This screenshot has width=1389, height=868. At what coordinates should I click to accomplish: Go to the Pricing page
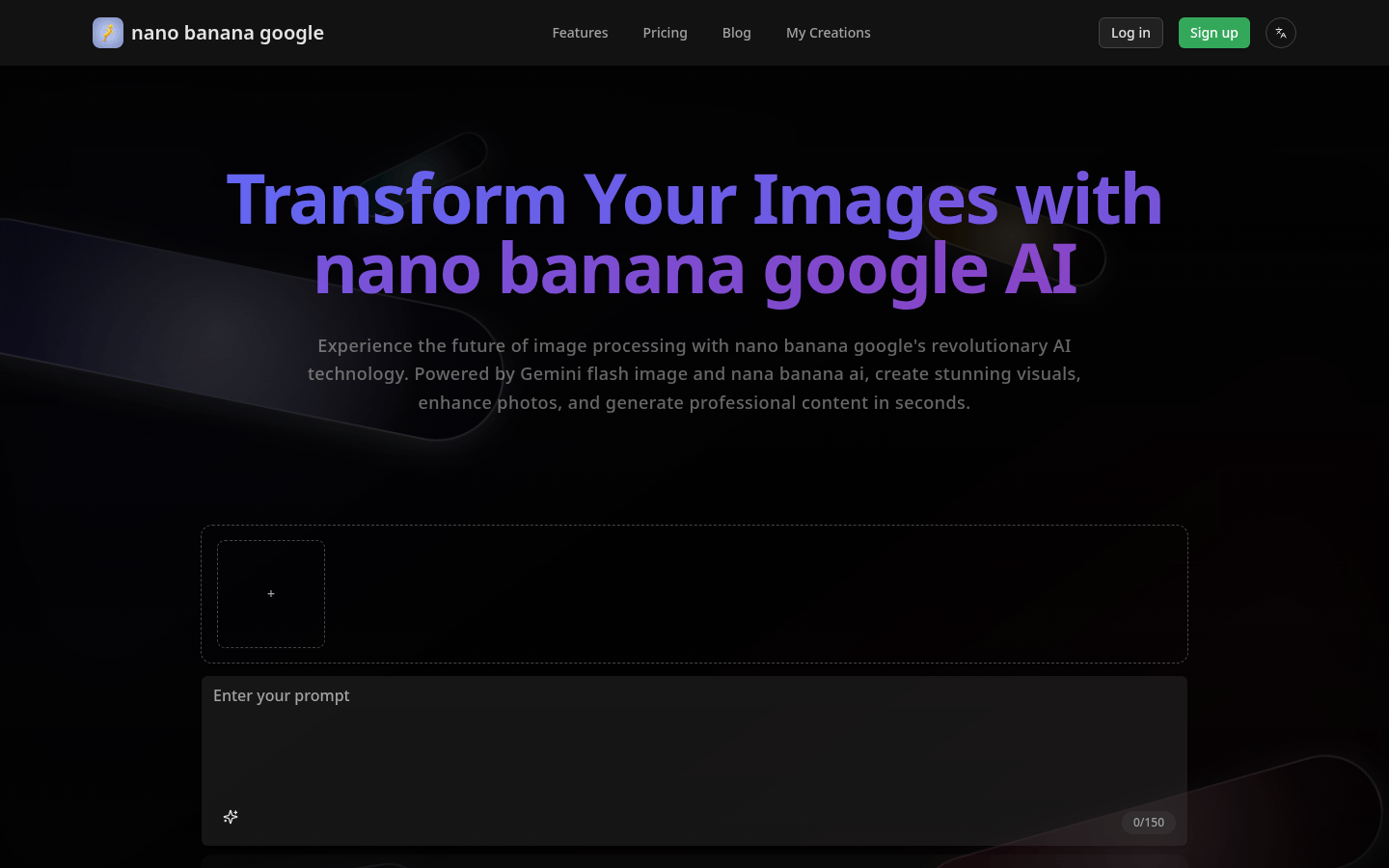tap(665, 33)
